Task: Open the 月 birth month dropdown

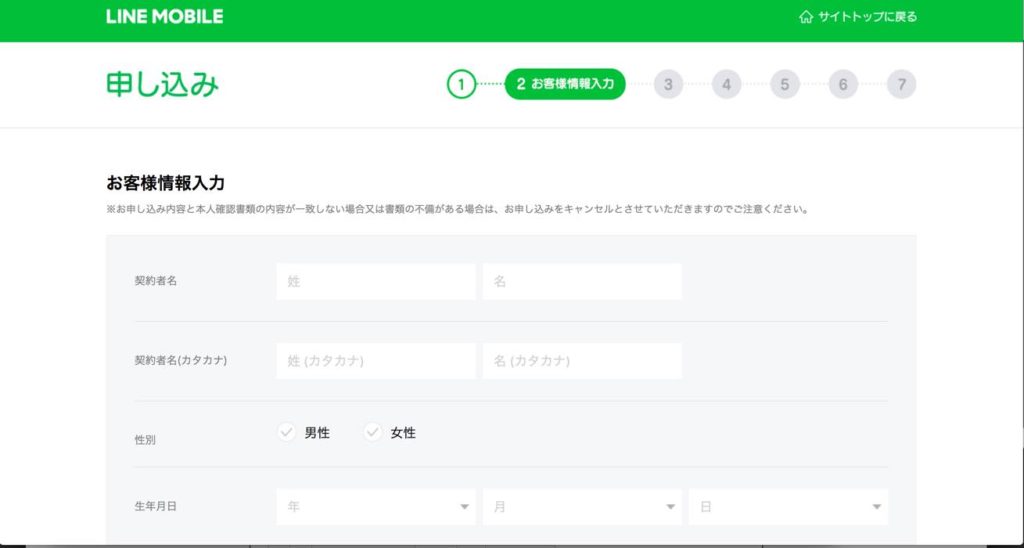Action: click(583, 507)
